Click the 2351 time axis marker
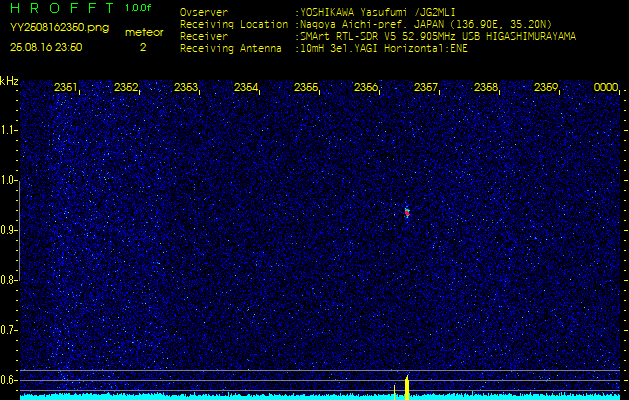The height and width of the screenshot is (400, 629). (x=66, y=87)
